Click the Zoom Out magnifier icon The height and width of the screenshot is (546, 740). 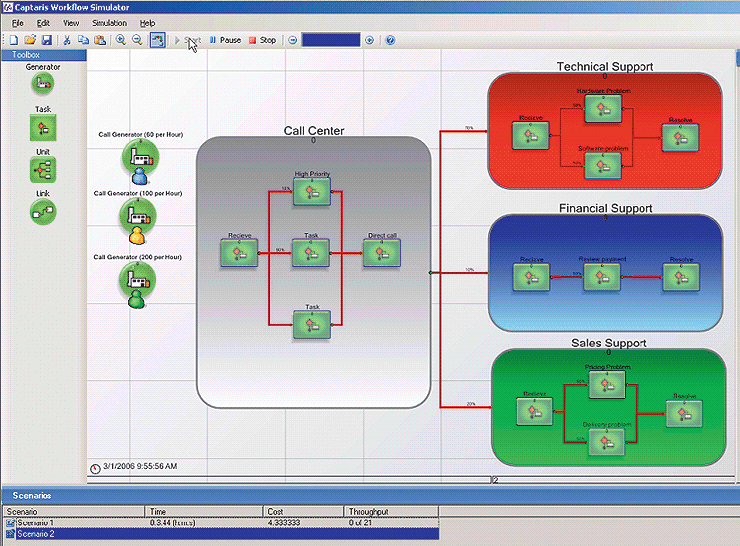tap(136, 40)
